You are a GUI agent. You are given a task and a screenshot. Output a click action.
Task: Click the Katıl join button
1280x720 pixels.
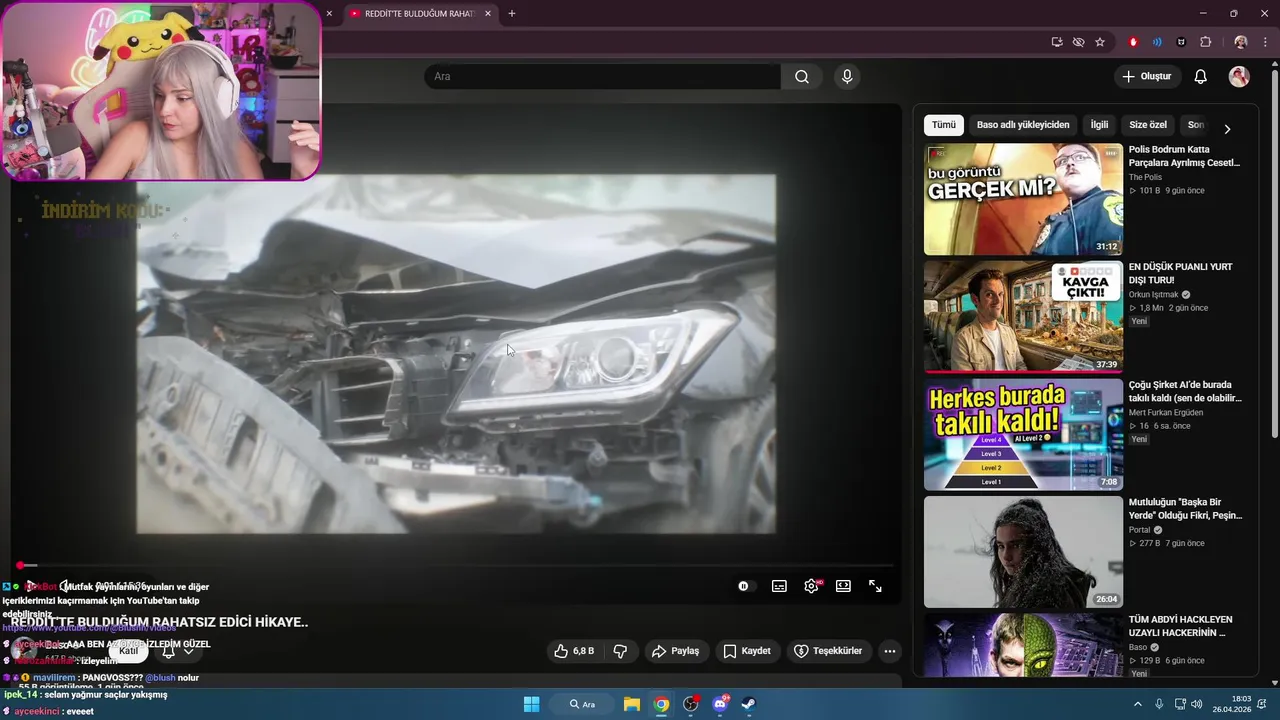point(129,651)
